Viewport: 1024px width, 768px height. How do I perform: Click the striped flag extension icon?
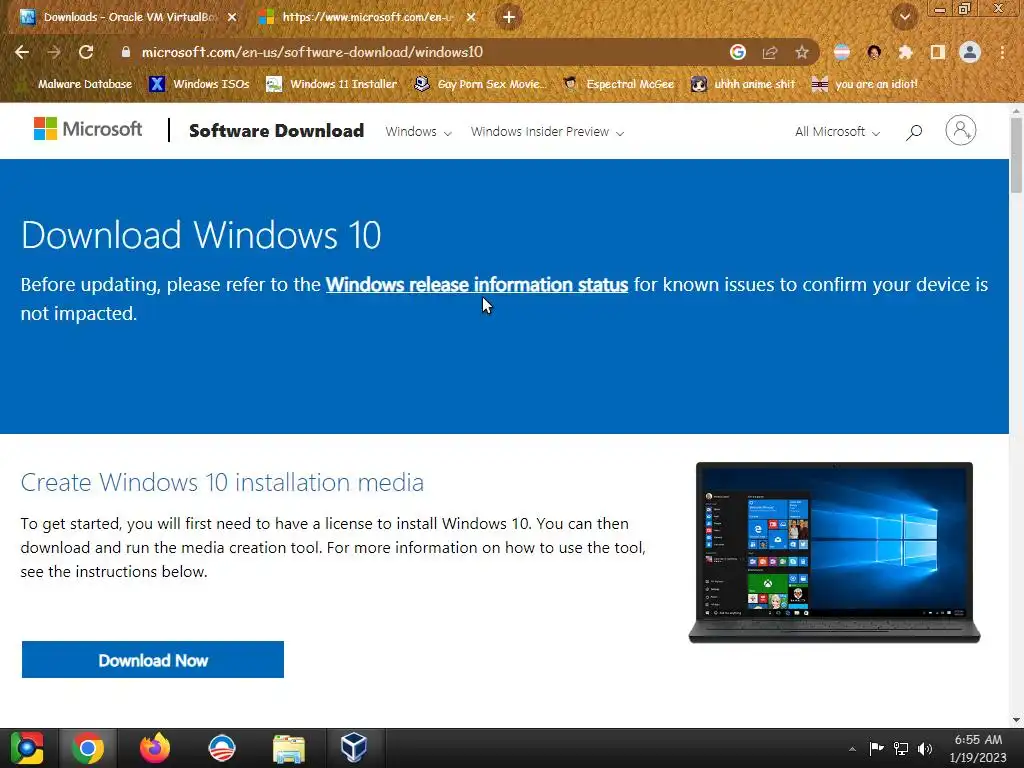coord(842,52)
